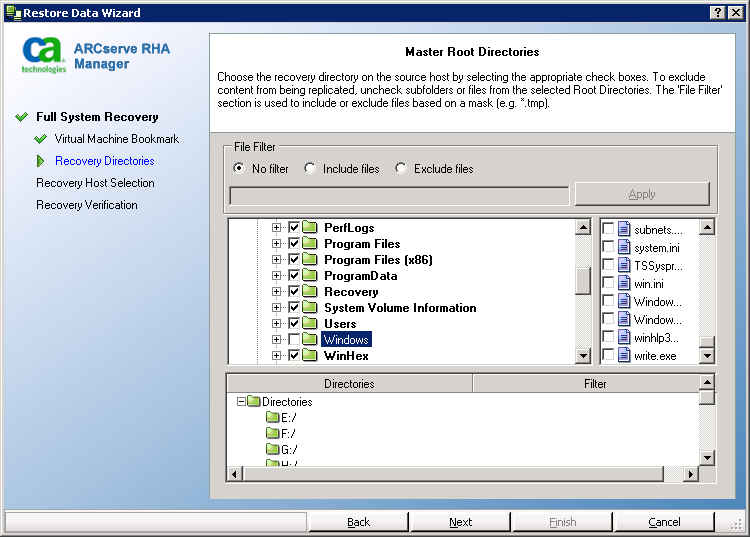The height and width of the screenshot is (537, 750).
Task: Select the Exclude files radio button
Action: tap(401, 169)
